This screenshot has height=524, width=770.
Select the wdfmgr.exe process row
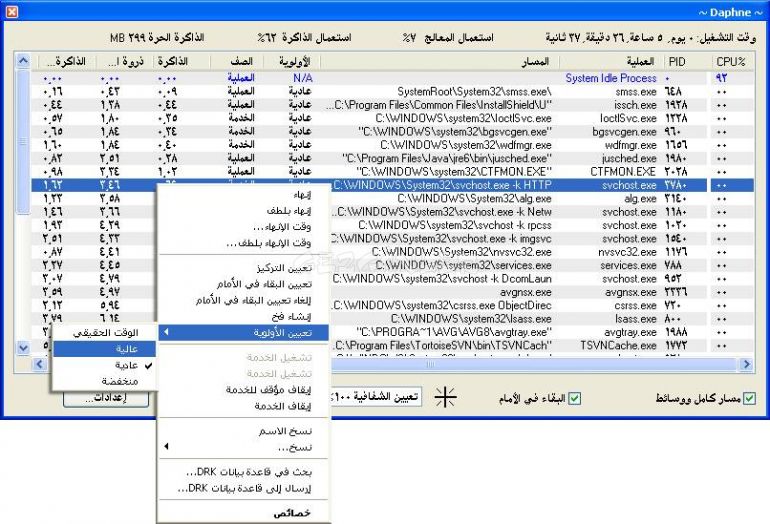pyautogui.click(x=393, y=145)
